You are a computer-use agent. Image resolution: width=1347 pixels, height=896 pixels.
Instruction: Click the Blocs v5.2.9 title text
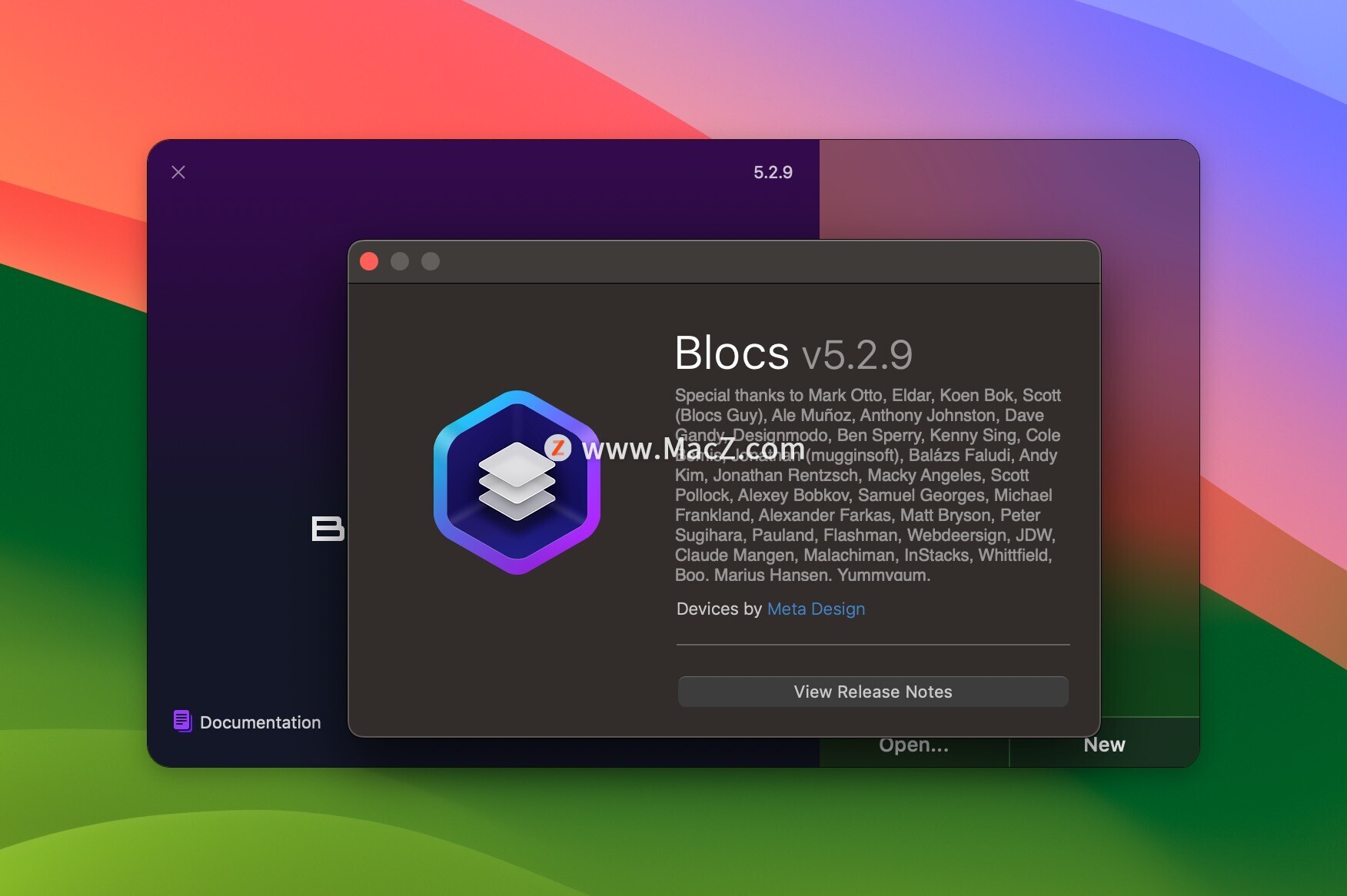point(793,353)
